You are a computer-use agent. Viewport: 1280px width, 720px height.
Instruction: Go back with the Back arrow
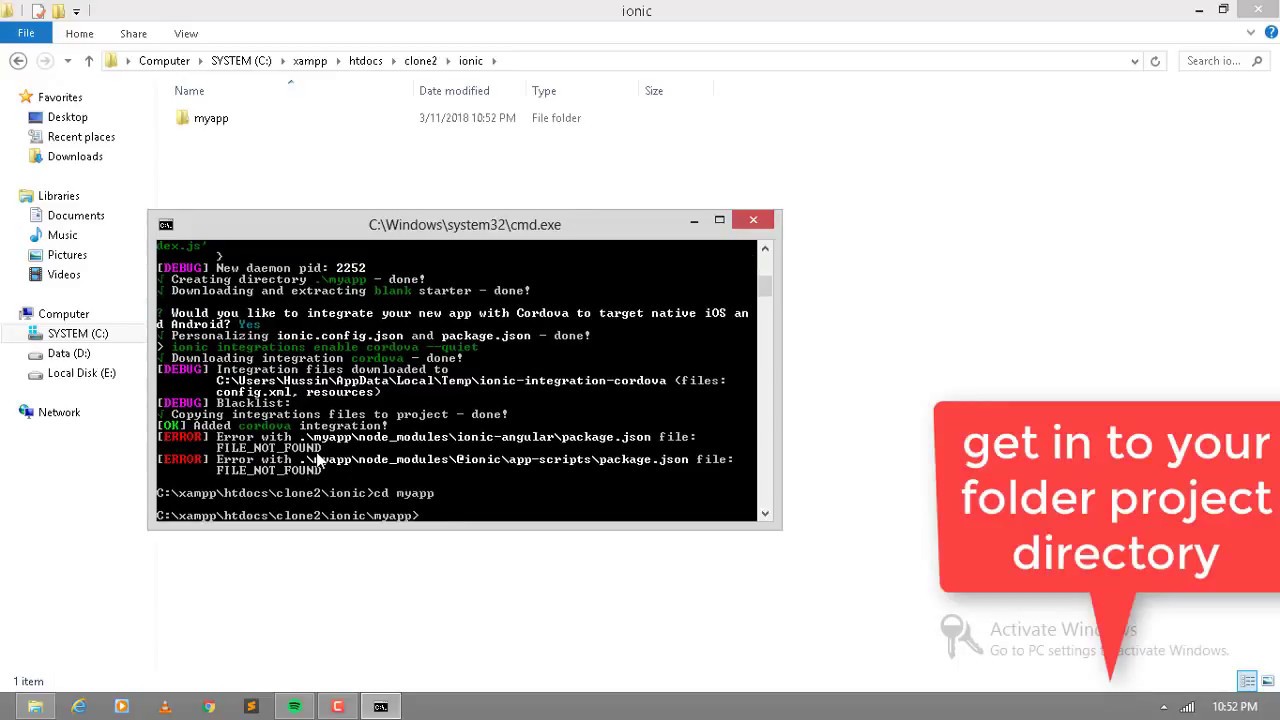click(18, 61)
